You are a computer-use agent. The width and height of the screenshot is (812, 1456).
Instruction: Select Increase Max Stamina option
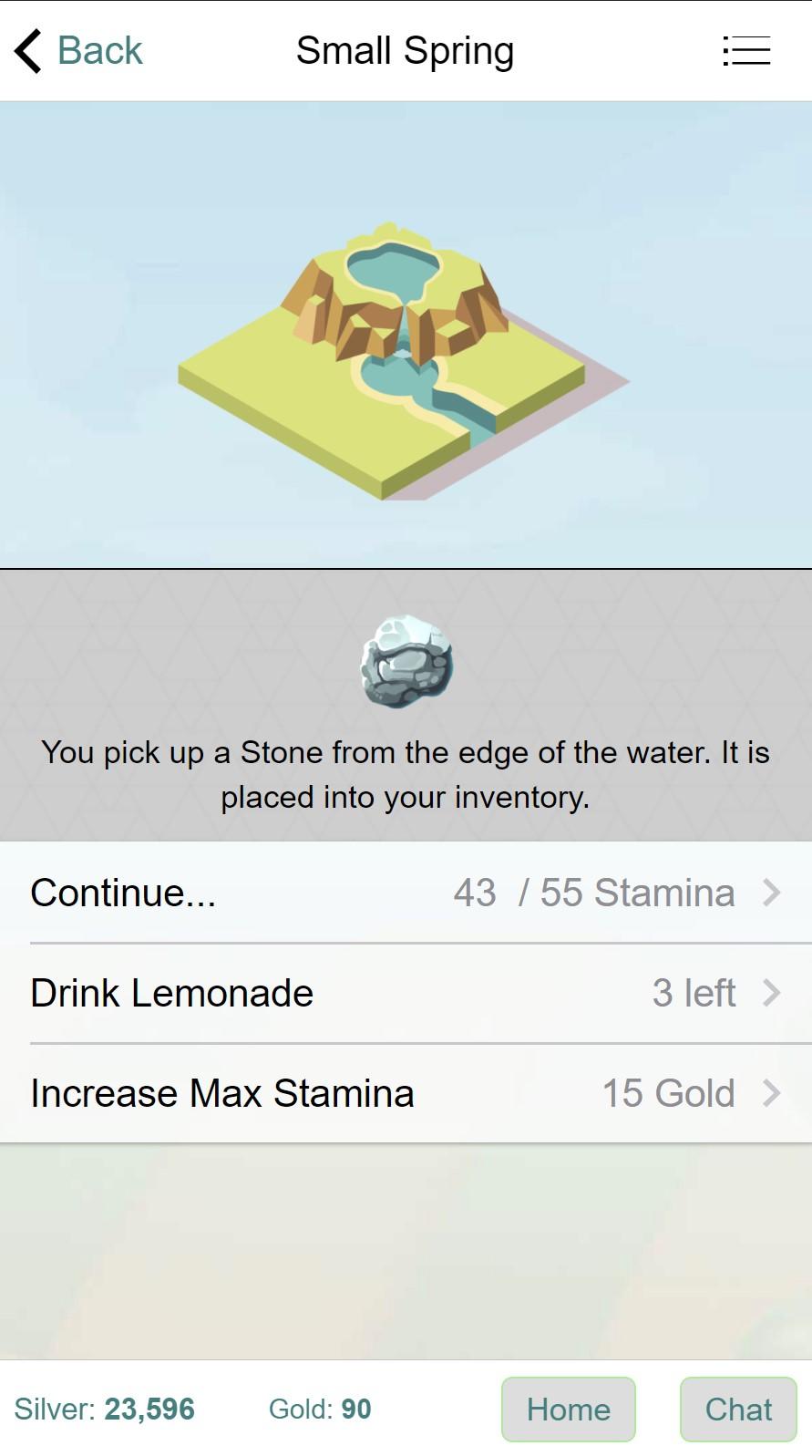click(x=222, y=1093)
